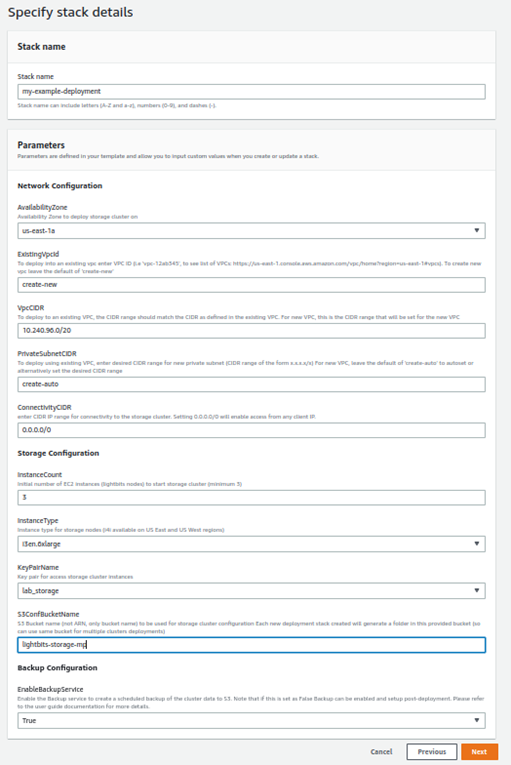Screen dimensions: 511x765
Task: Select the us-east-1a availability zone field
Action: [x=251, y=231]
